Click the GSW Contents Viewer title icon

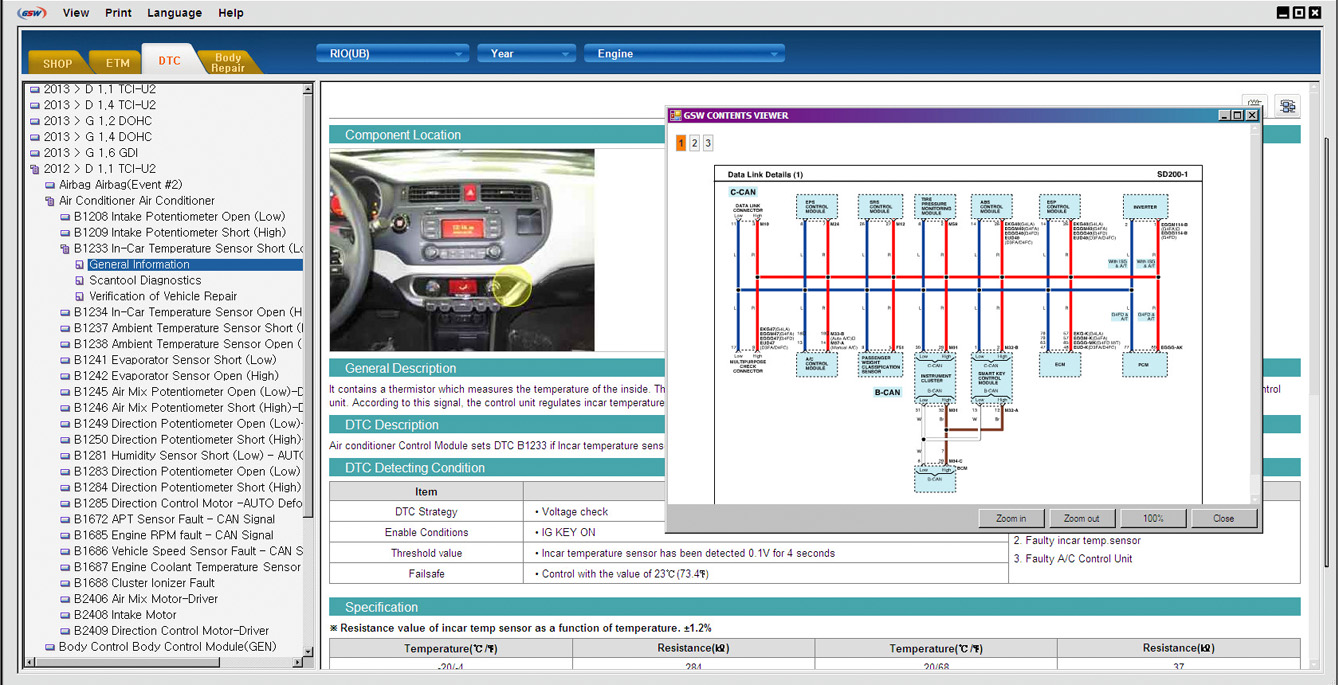click(x=675, y=116)
